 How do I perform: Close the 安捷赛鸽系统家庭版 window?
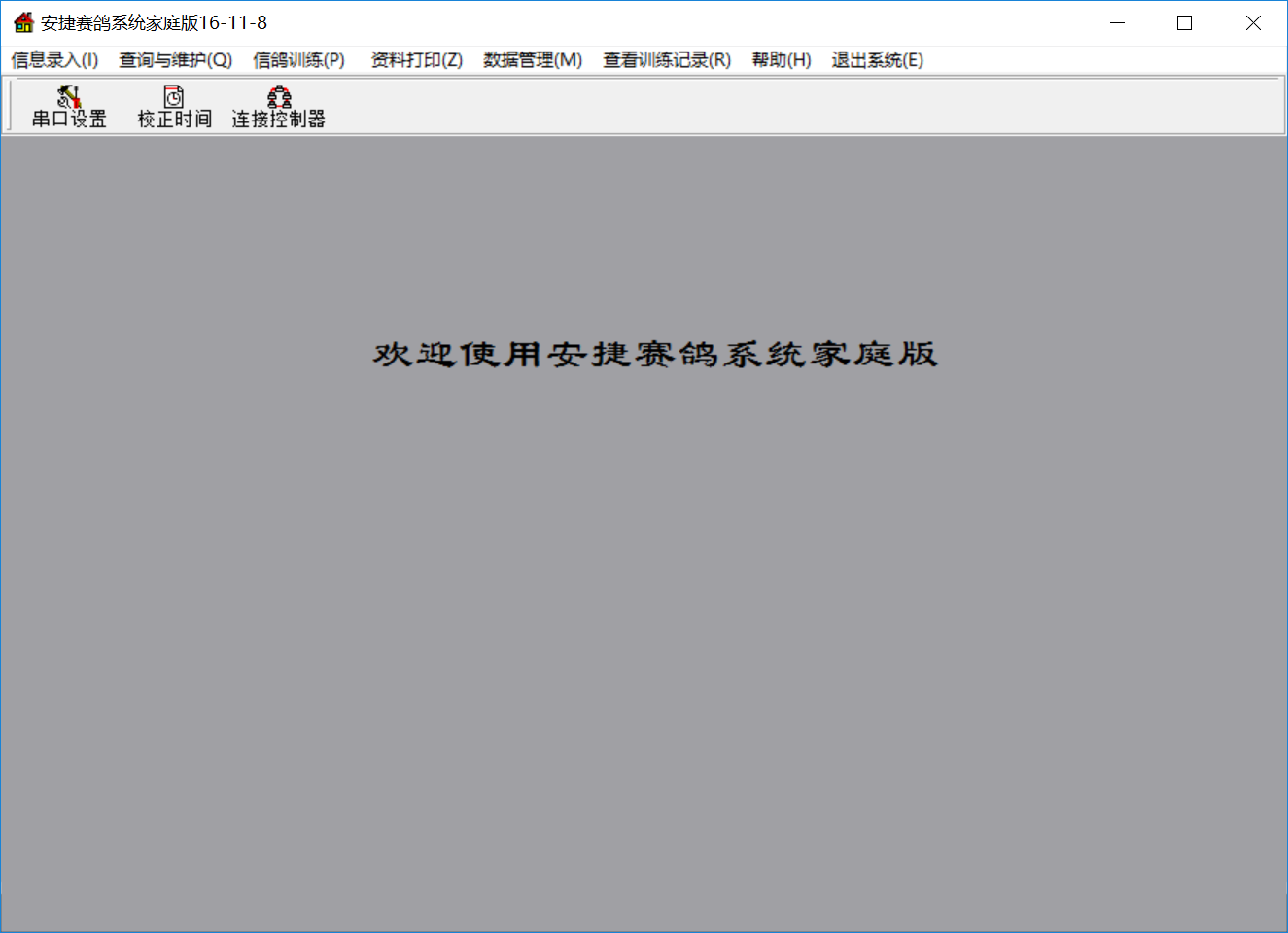coord(1253,22)
